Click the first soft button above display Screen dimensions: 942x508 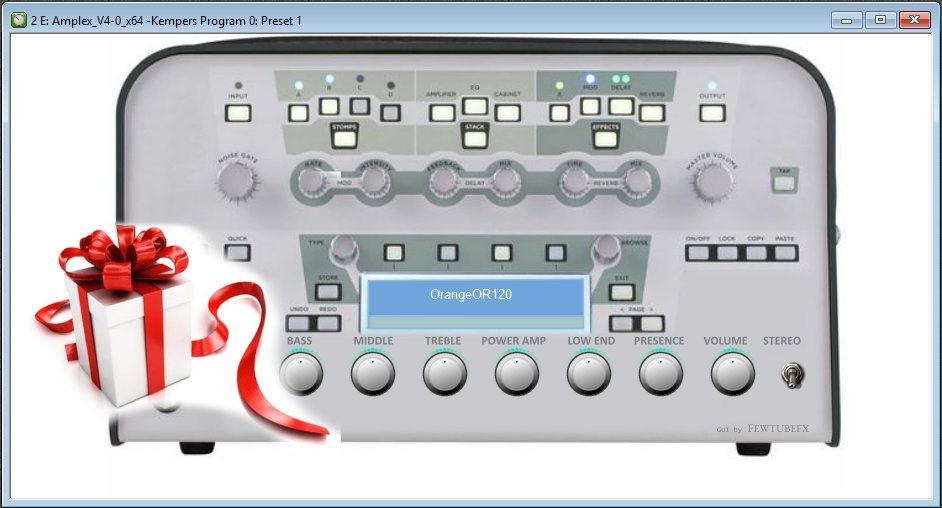tap(394, 252)
